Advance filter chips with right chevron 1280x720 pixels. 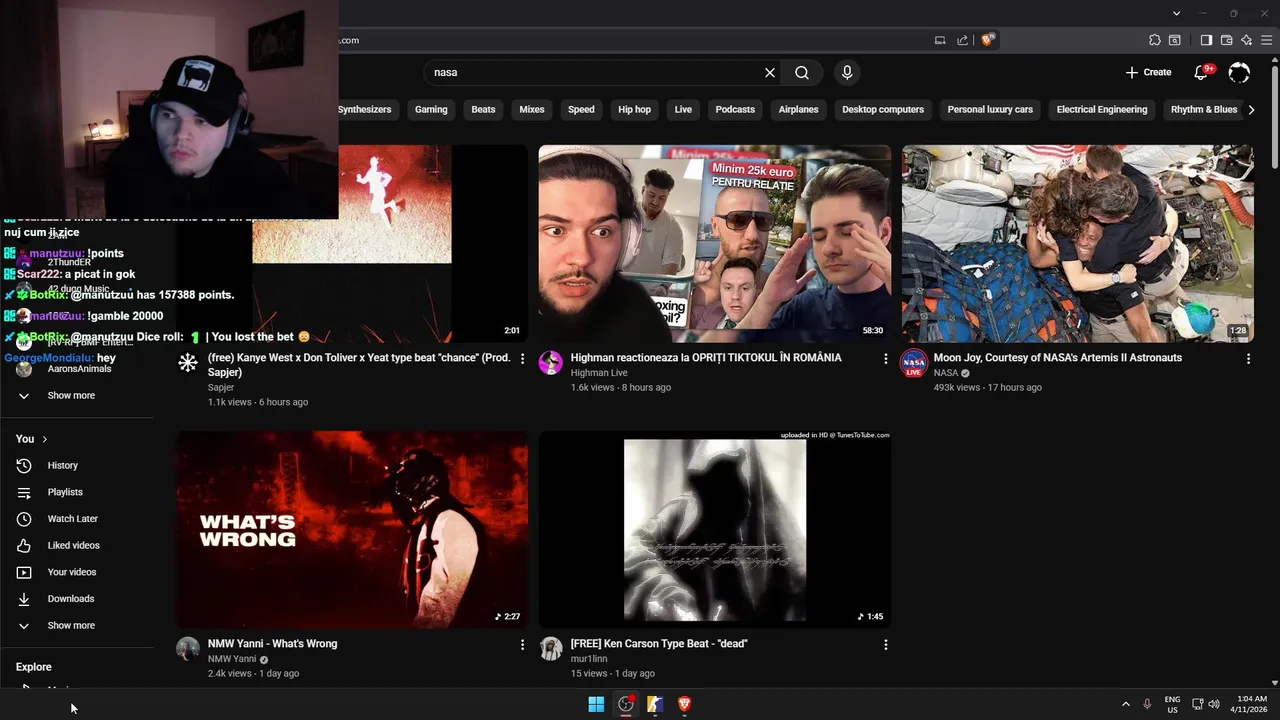1251,109
